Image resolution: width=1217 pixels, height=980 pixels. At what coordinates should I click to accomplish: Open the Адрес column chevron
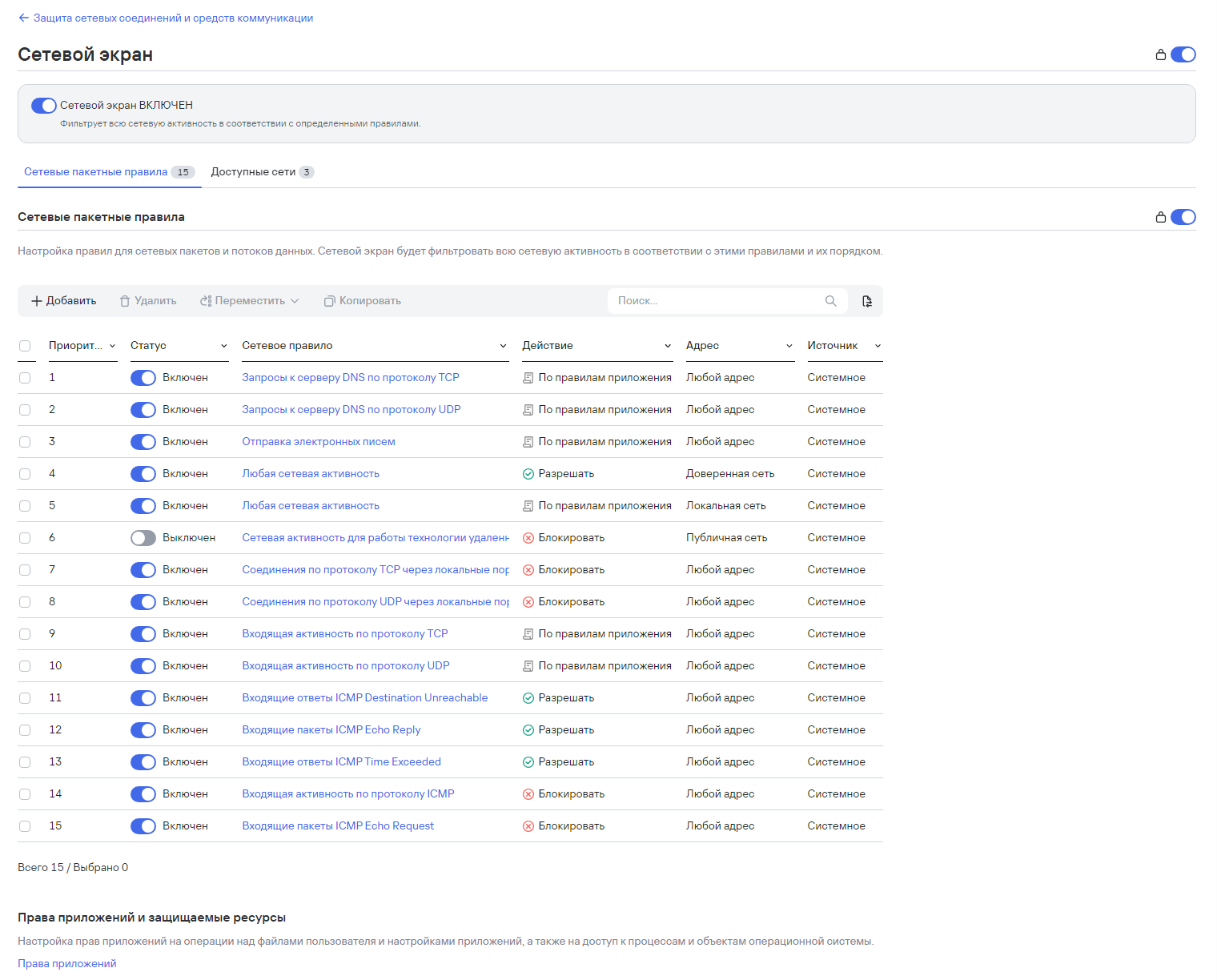click(789, 346)
